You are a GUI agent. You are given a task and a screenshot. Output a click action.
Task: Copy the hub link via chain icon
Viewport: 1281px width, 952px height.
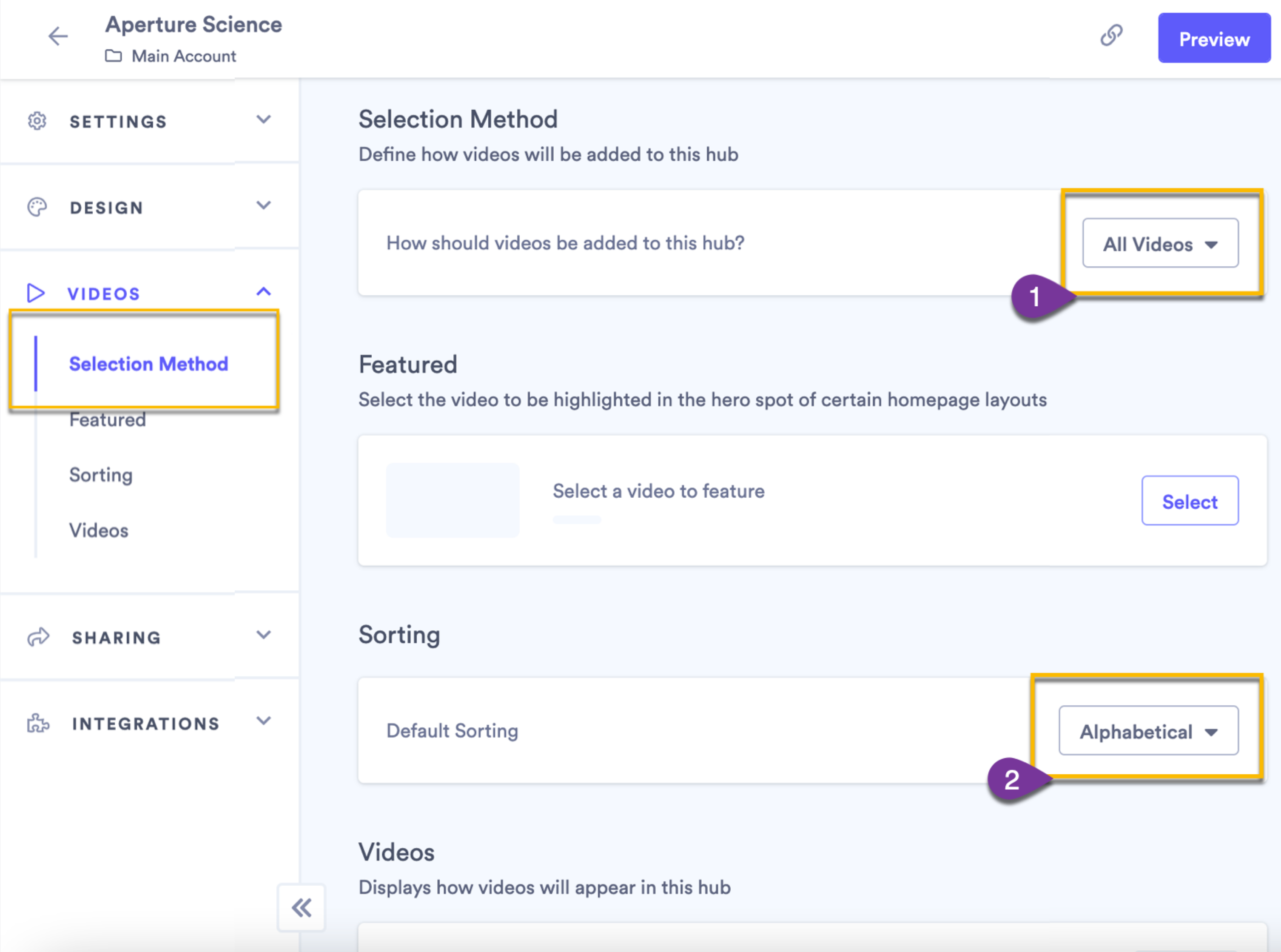click(x=1112, y=36)
